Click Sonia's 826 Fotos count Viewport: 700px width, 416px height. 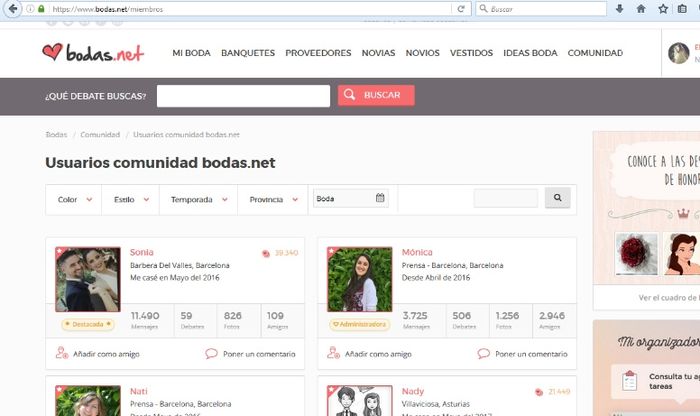pos(233,320)
